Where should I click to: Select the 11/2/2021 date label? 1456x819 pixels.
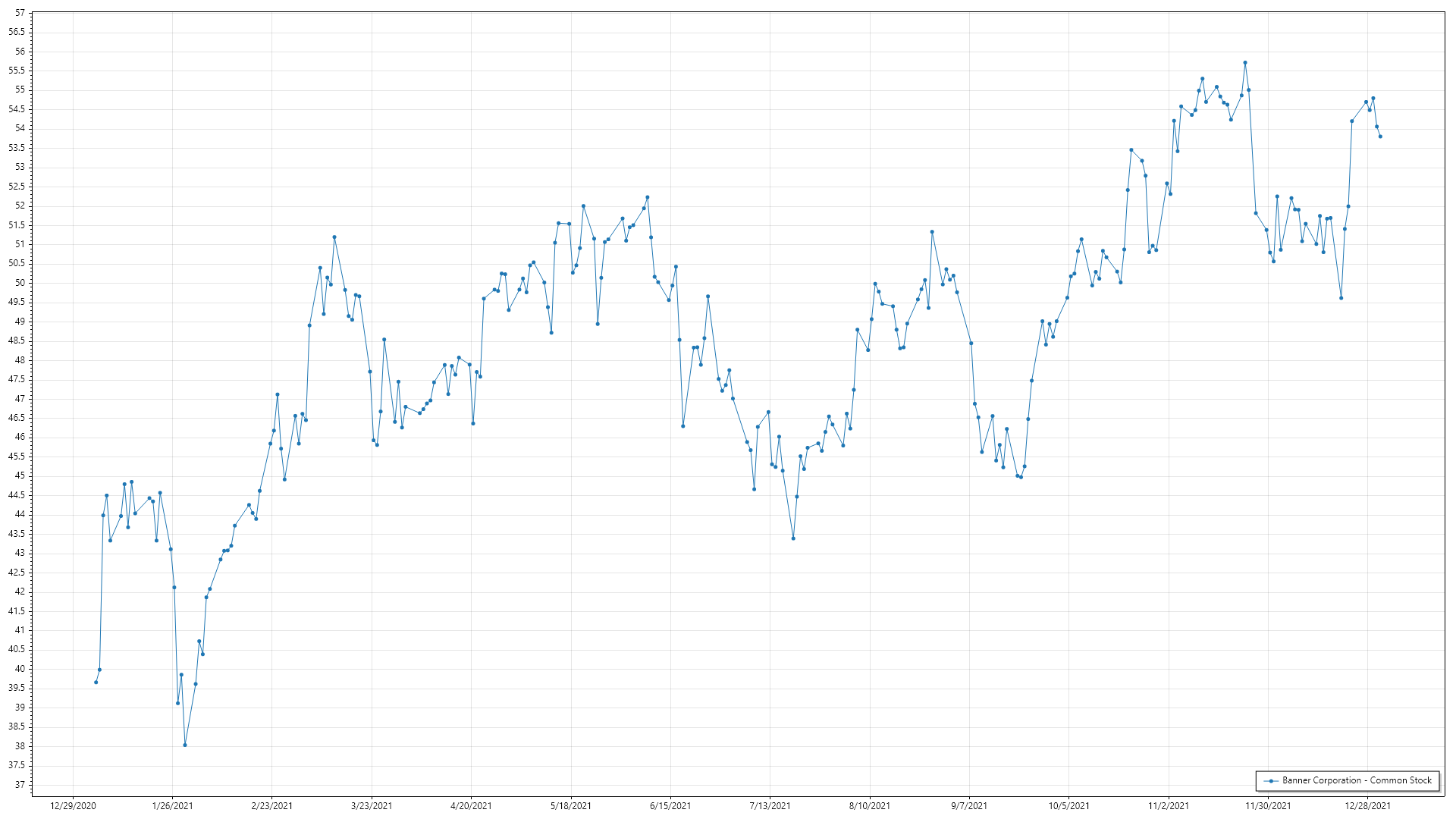tap(1169, 805)
